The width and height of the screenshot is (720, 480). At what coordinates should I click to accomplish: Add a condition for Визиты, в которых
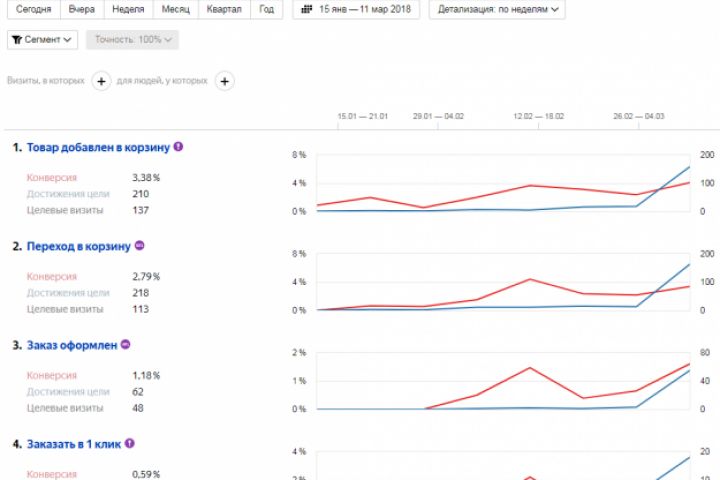tap(101, 81)
